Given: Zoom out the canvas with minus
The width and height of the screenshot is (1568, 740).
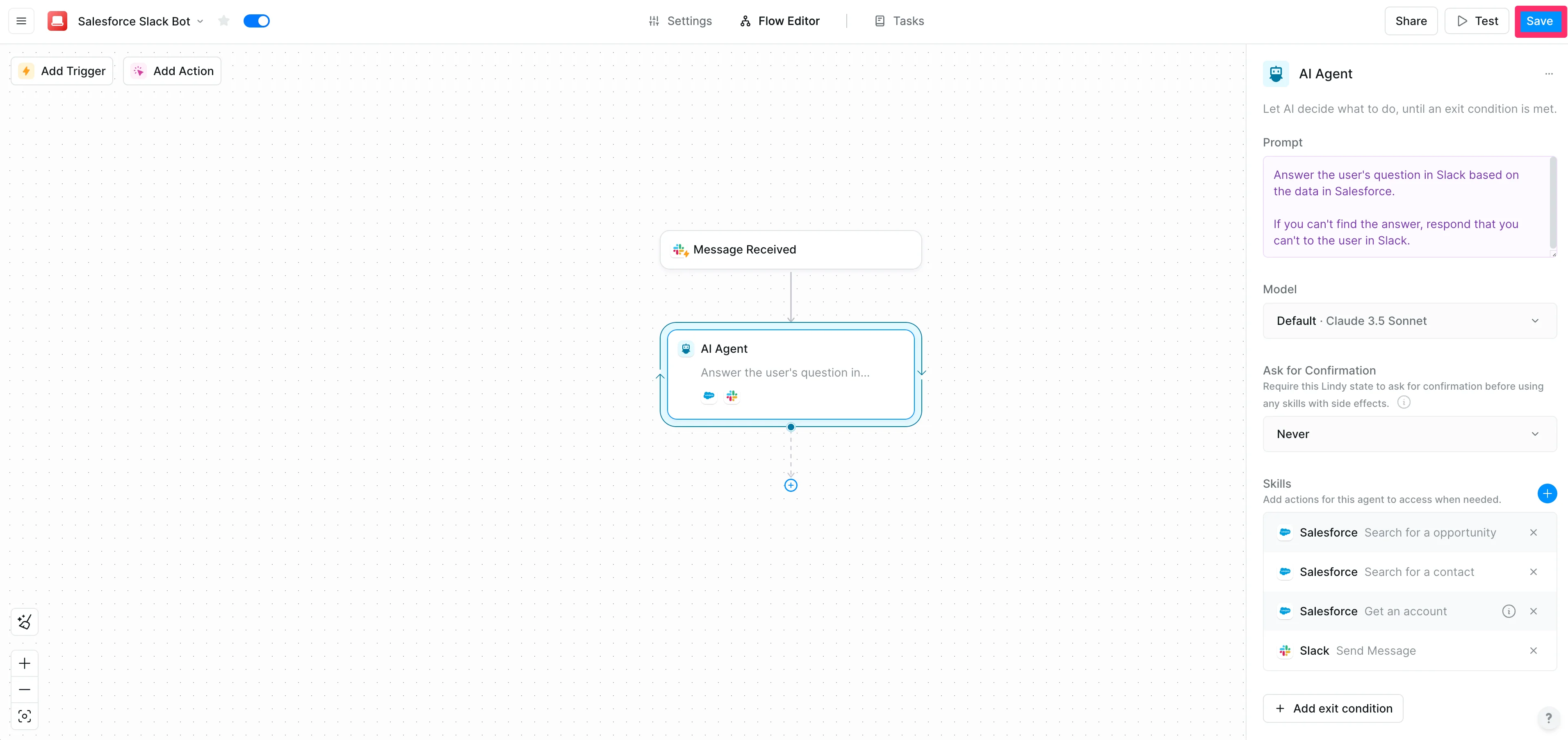Looking at the screenshot, I should coord(24,690).
